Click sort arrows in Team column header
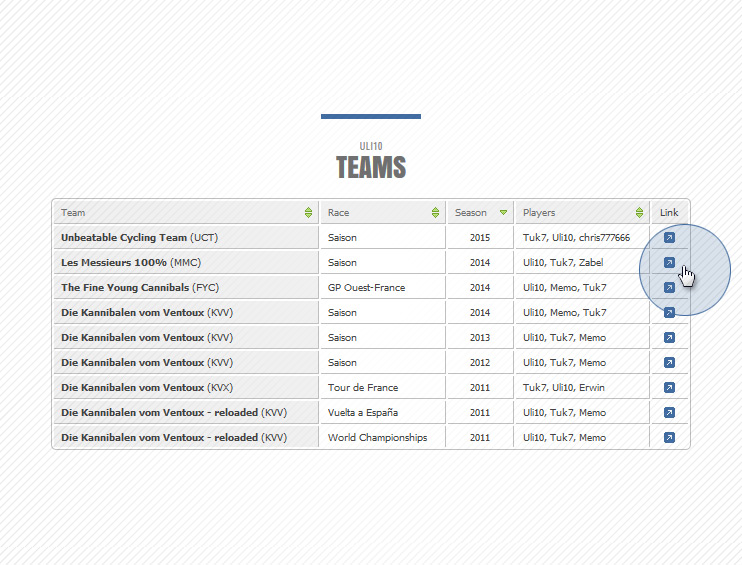Viewport: 742px width, 565px height. point(308,213)
